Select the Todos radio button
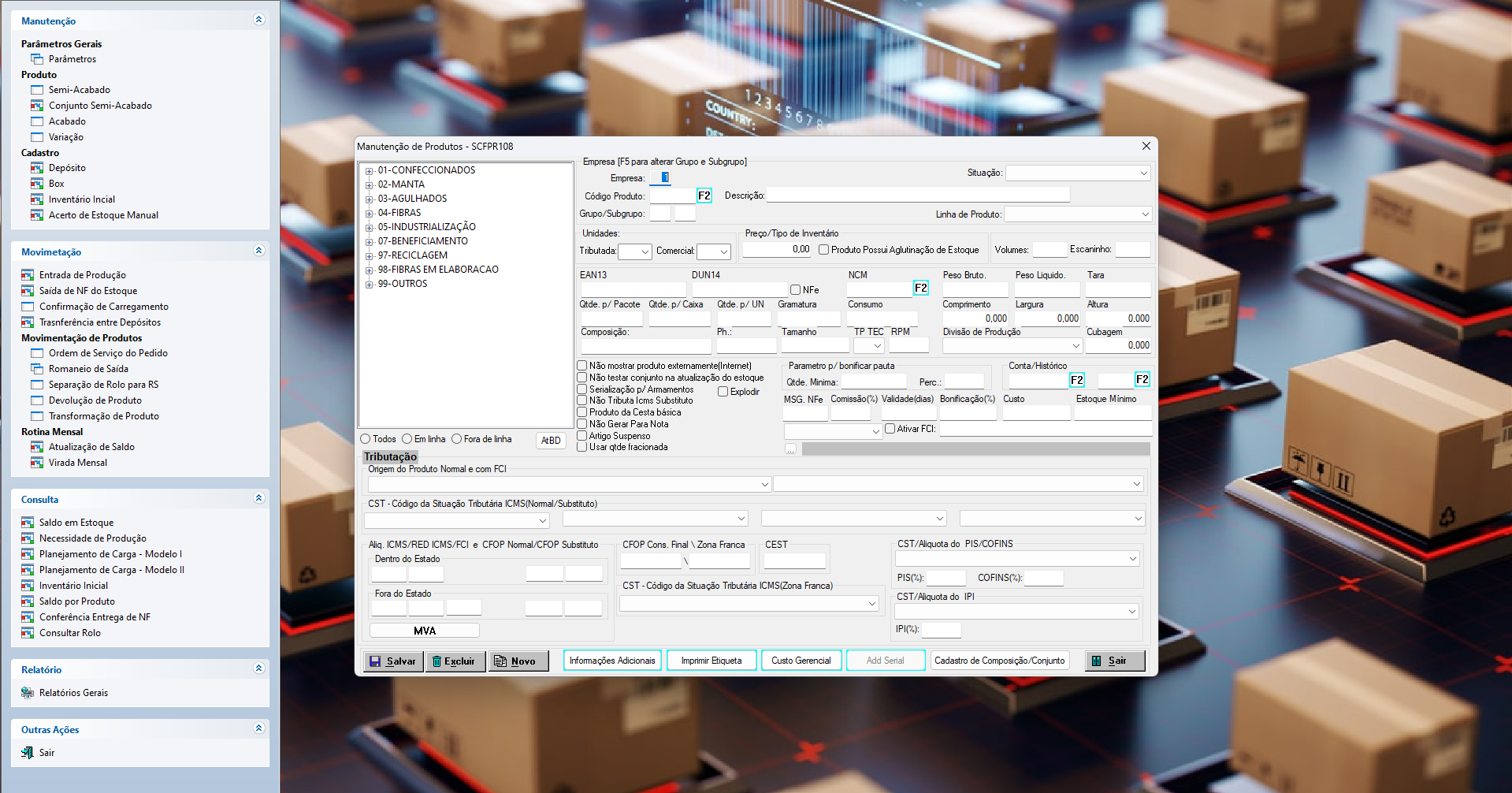This screenshot has height=793, width=1512. [366, 439]
